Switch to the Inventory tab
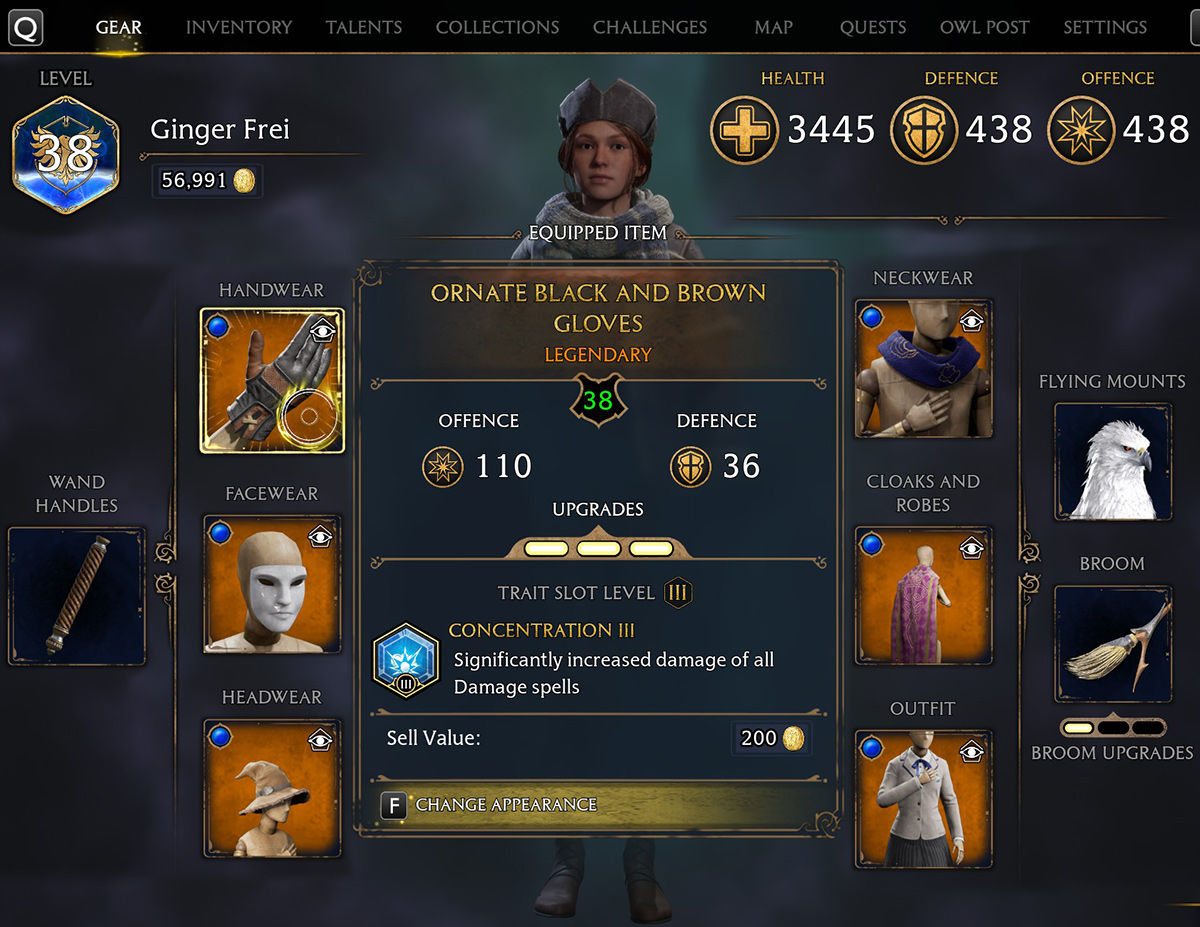1200x927 pixels. (239, 27)
